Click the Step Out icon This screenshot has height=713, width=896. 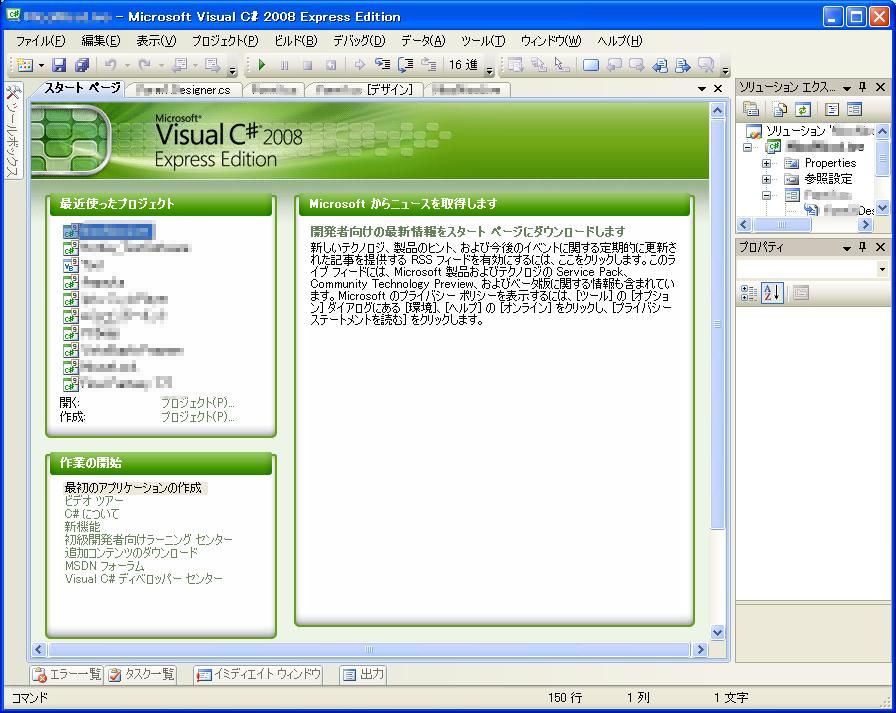click(x=429, y=65)
